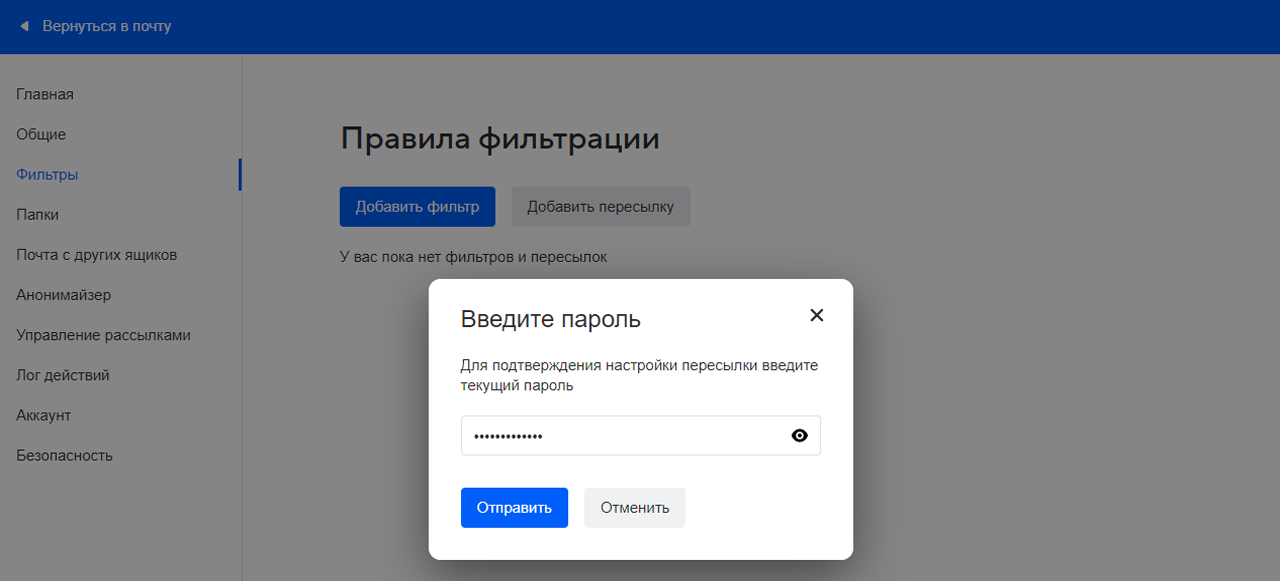Select the Аккаунт section

pyautogui.click(x=42, y=415)
